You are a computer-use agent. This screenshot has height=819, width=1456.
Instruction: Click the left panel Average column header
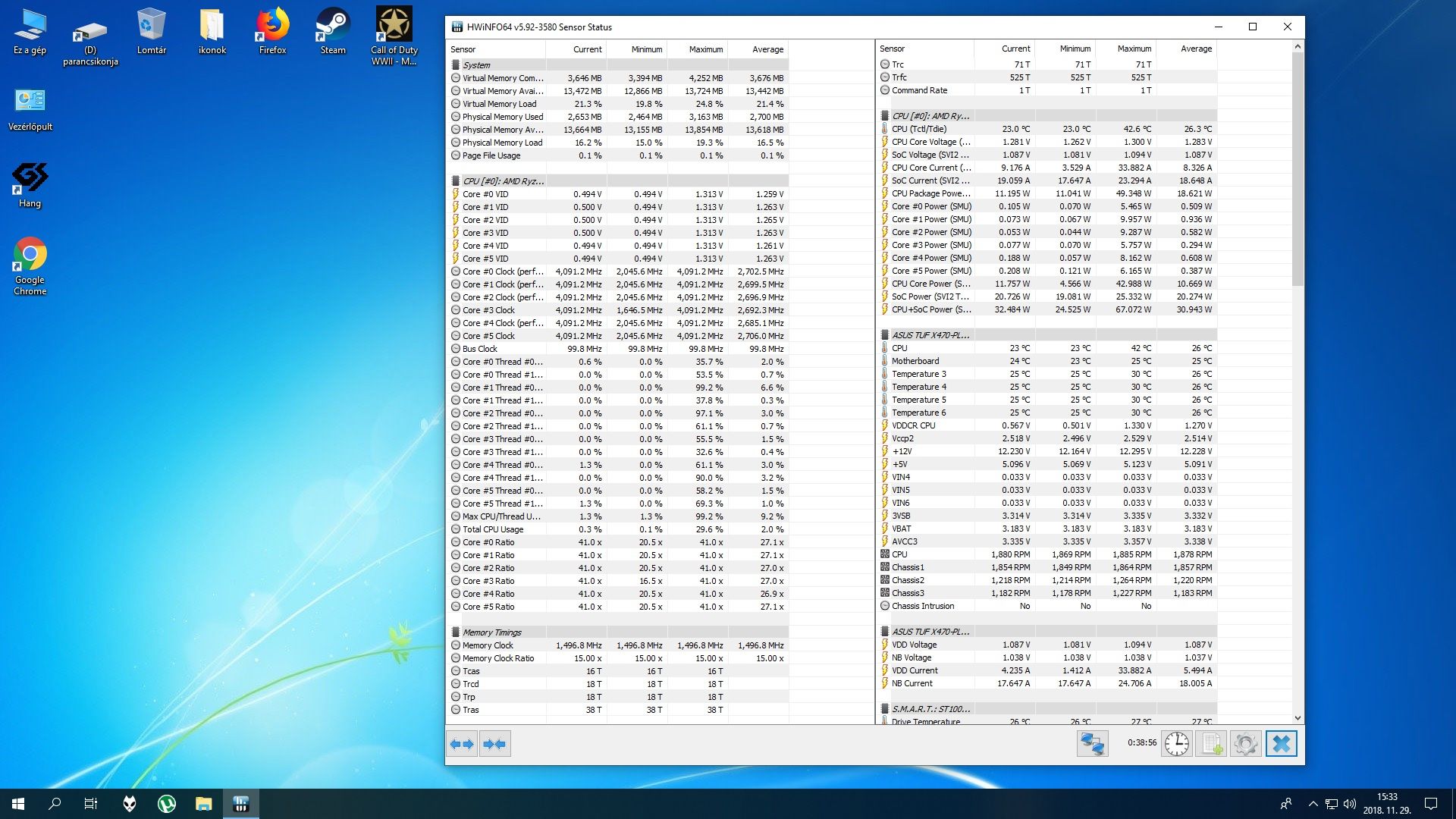(x=758, y=49)
